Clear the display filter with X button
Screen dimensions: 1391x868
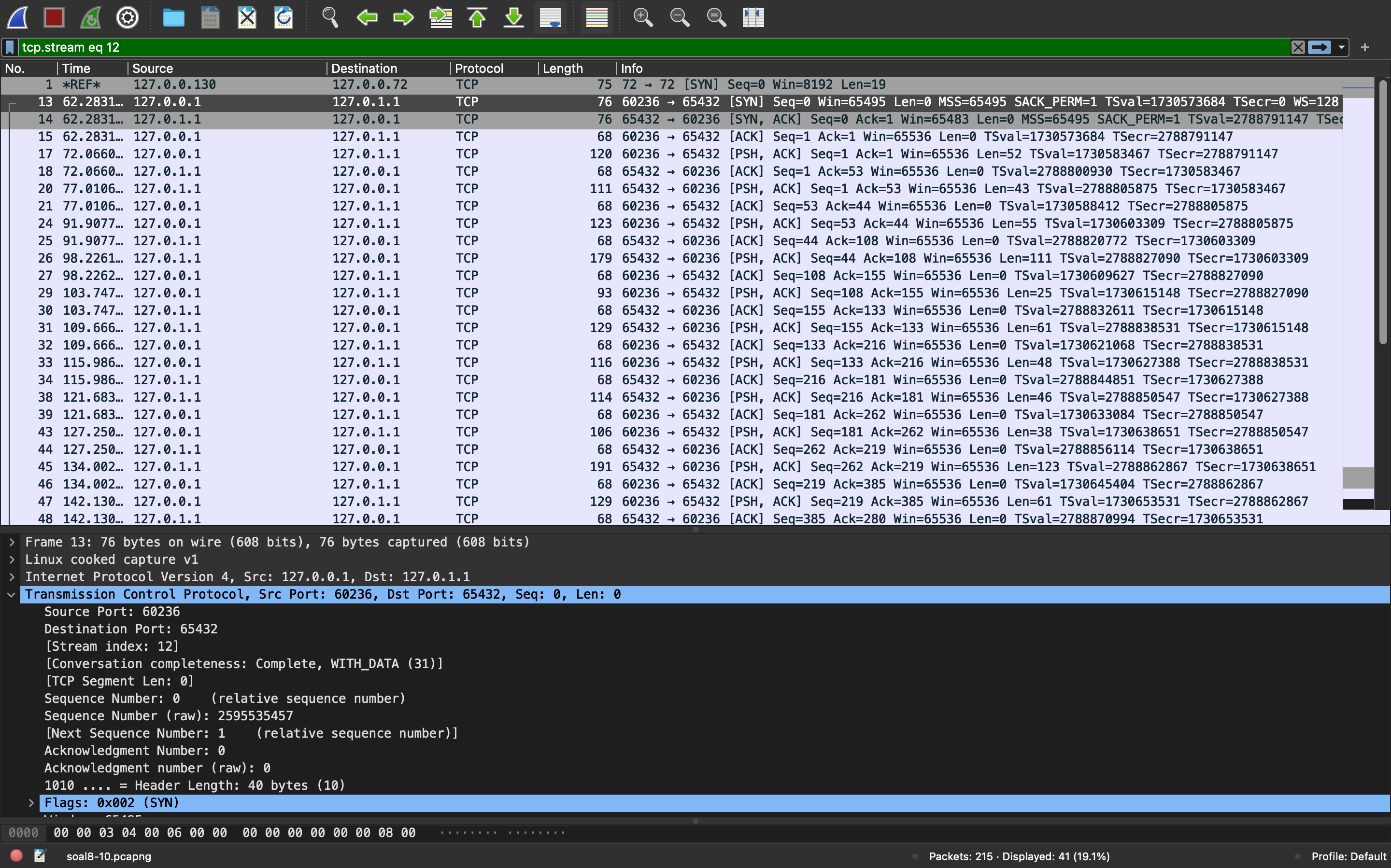[x=1297, y=47]
